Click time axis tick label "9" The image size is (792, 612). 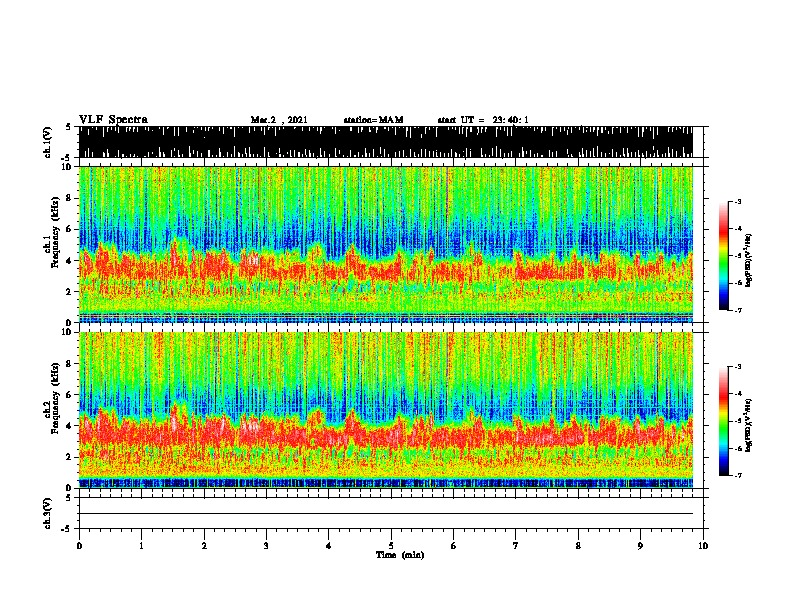[x=640, y=546]
